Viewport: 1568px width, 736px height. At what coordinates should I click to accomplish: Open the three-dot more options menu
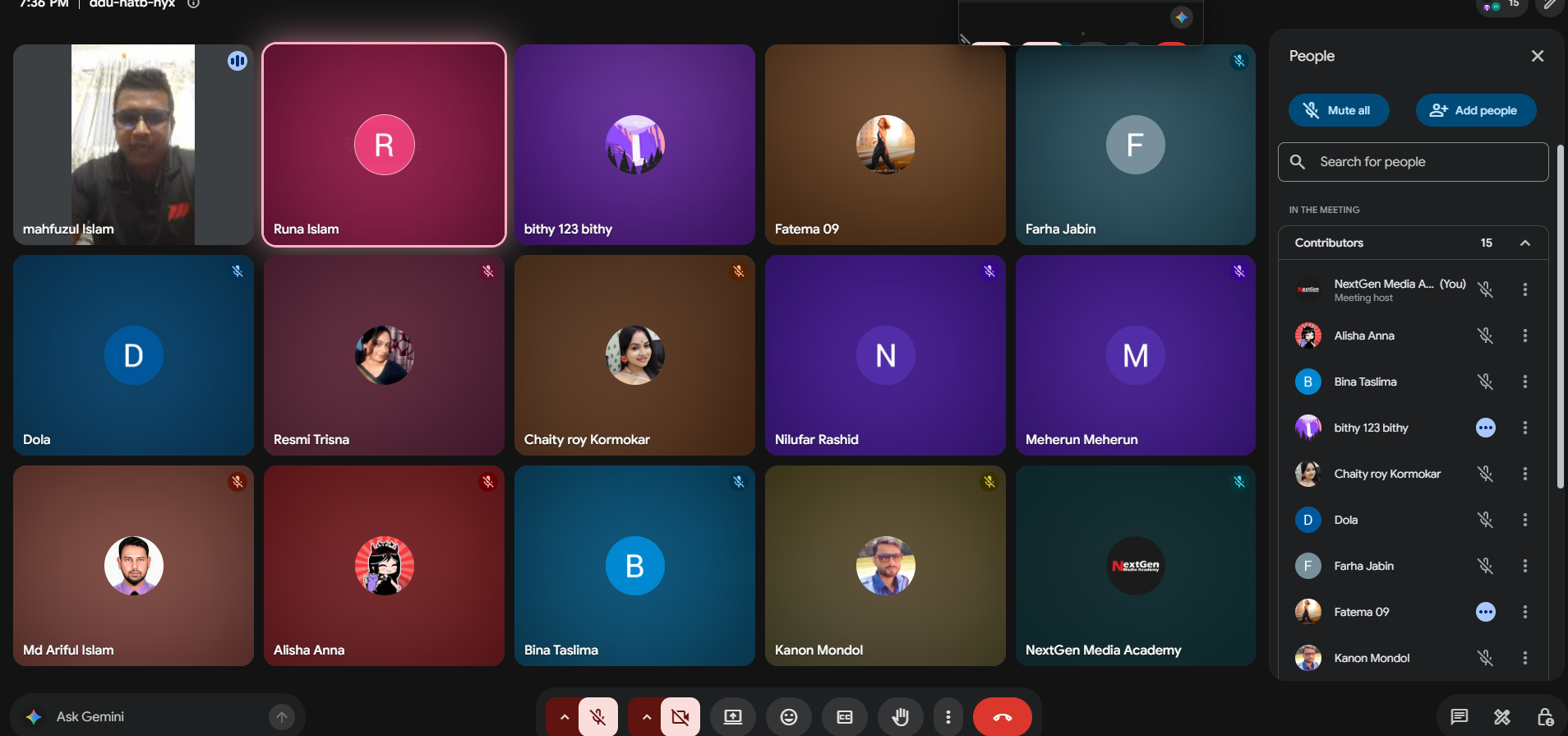[x=948, y=717]
